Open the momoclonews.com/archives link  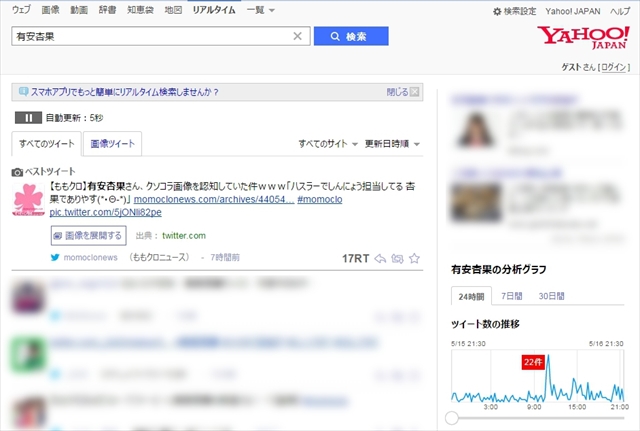tap(214, 199)
